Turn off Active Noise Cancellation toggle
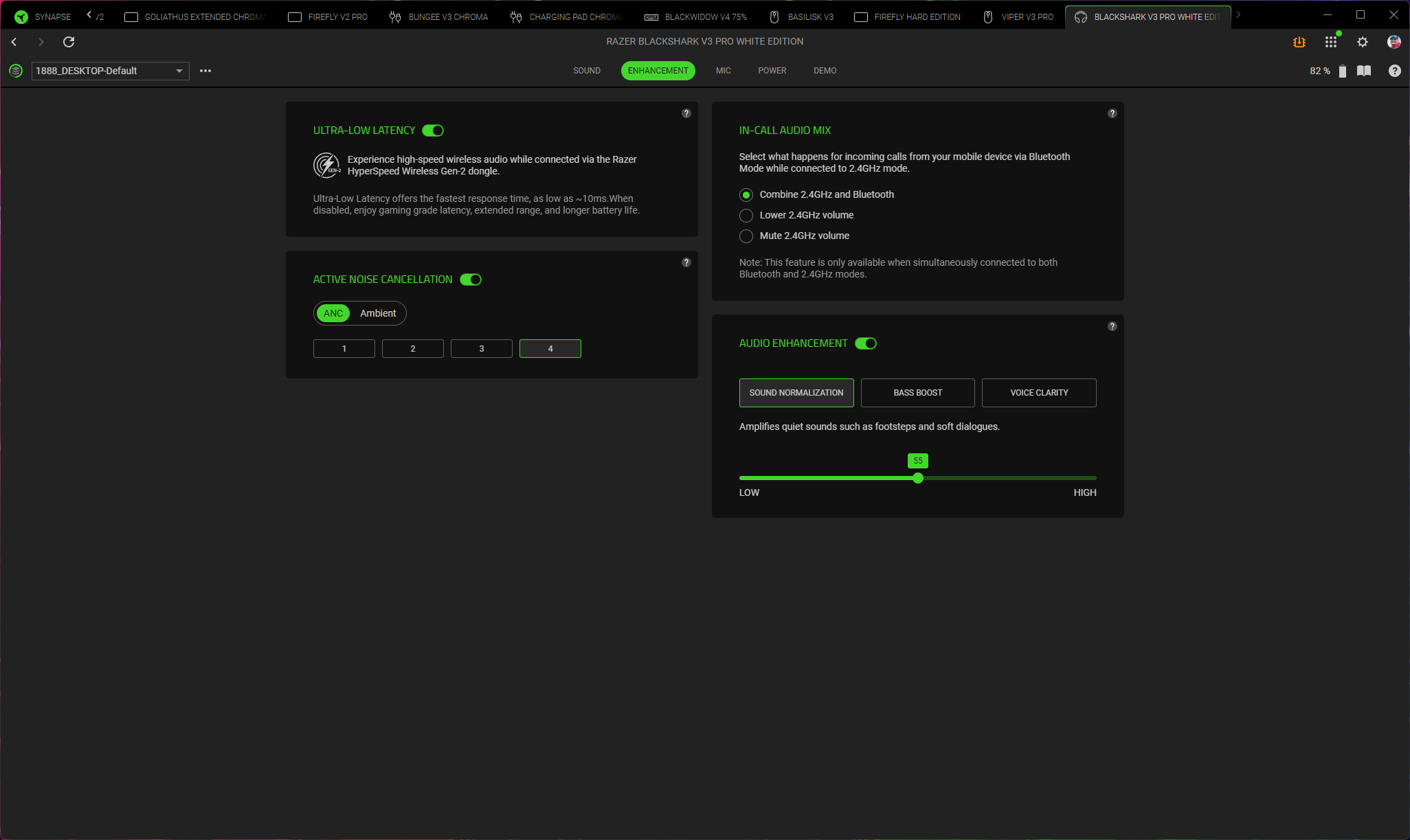Image resolution: width=1410 pixels, height=840 pixels. click(x=471, y=280)
